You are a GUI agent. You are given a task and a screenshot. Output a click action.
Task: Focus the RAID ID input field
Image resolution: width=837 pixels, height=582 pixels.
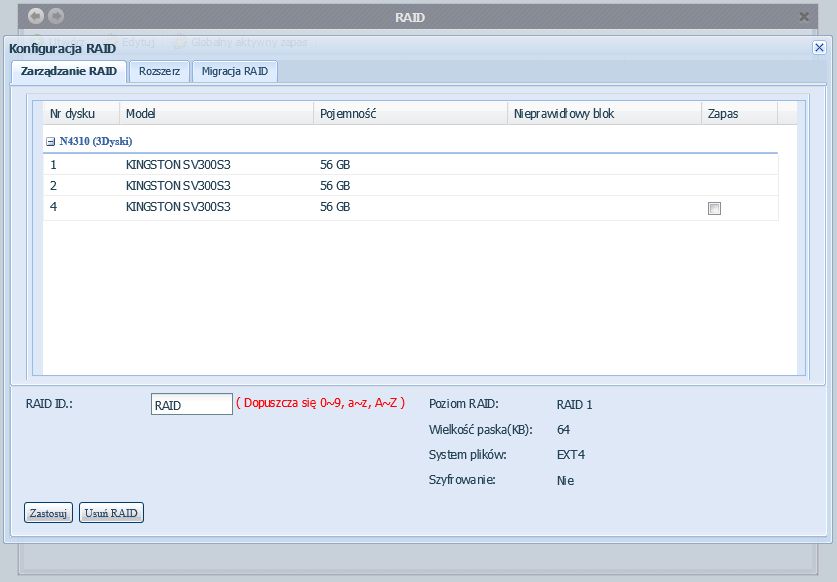coord(192,404)
